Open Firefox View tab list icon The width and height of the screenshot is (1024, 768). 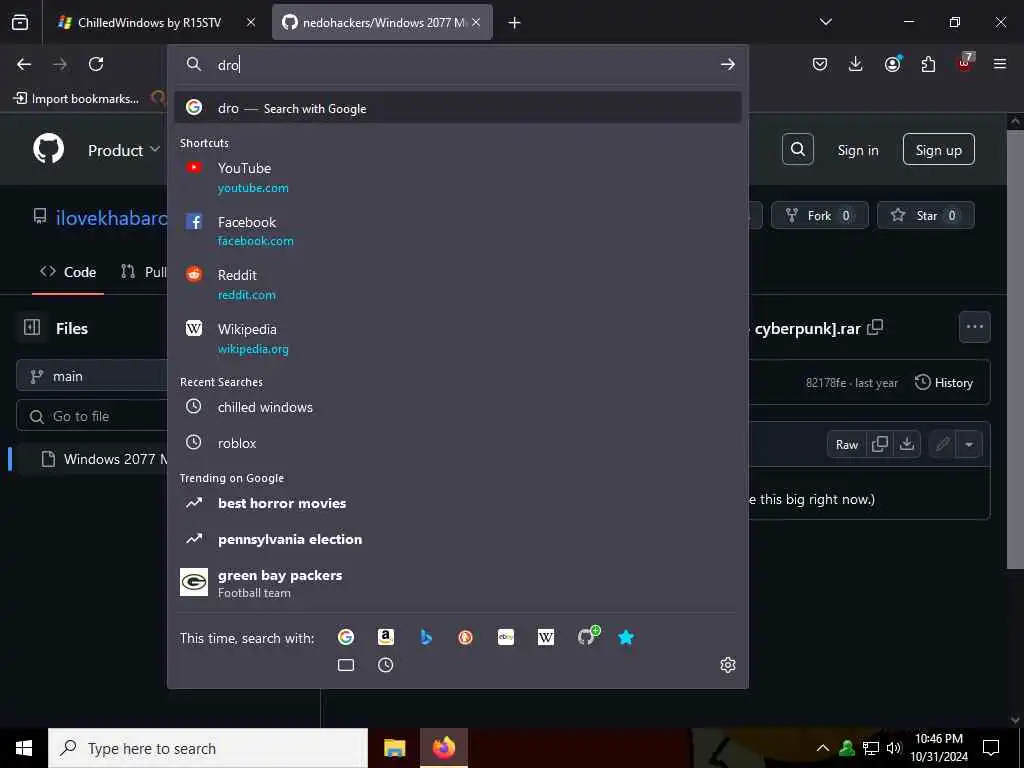click(x=20, y=22)
